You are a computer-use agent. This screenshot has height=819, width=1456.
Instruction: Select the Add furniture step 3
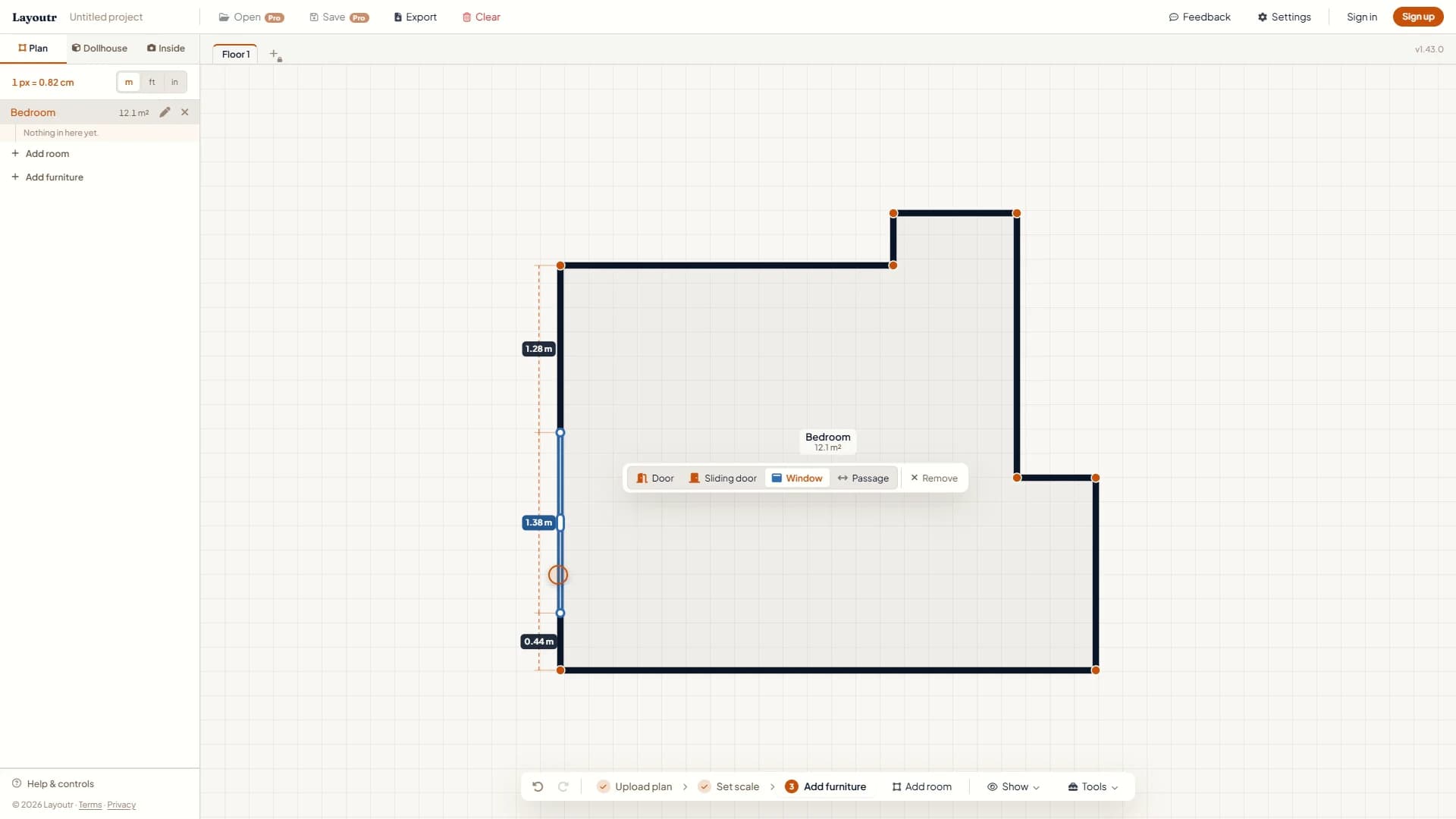pyautogui.click(x=826, y=786)
